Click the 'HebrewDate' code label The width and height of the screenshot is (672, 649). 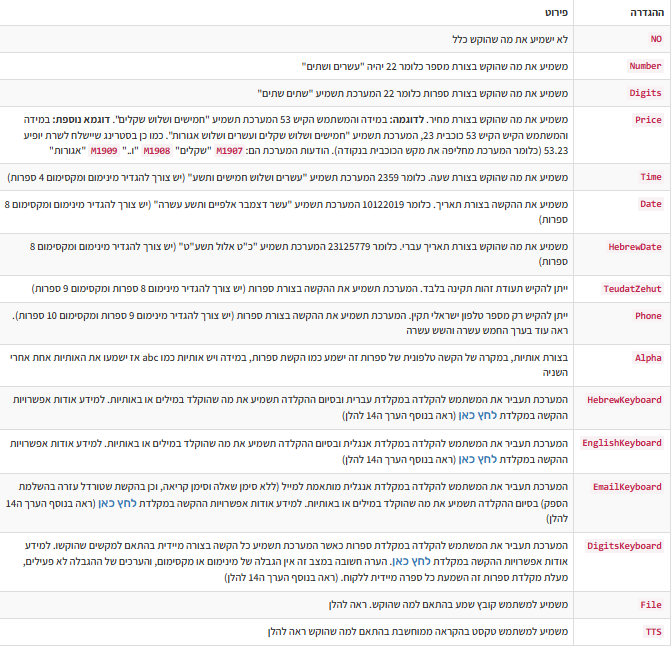coord(635,246)
